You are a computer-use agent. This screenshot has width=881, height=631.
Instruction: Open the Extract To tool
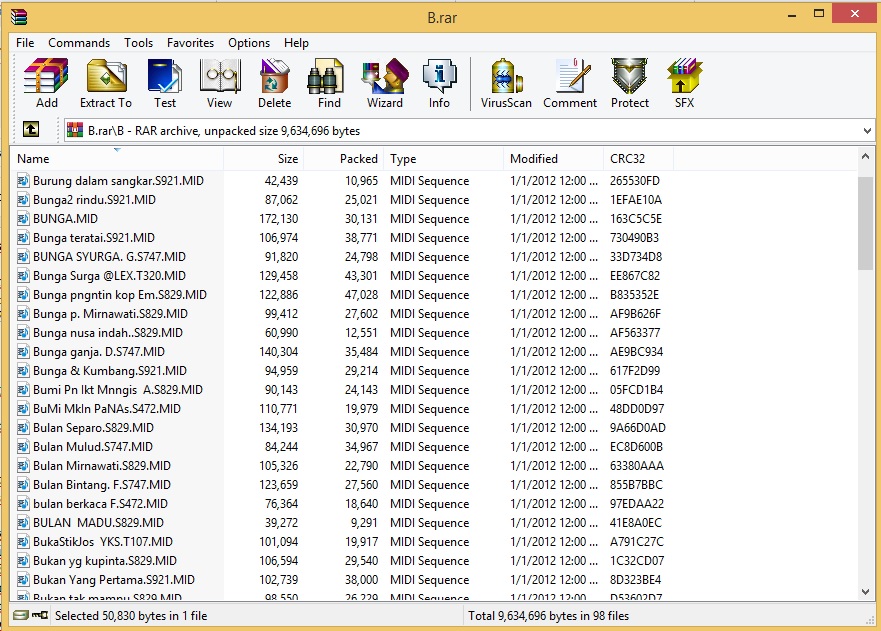[x=106, y=83]
